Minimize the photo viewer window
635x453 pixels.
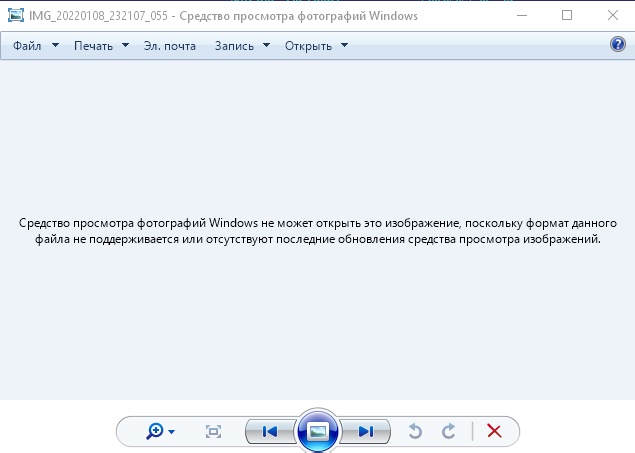520,15
